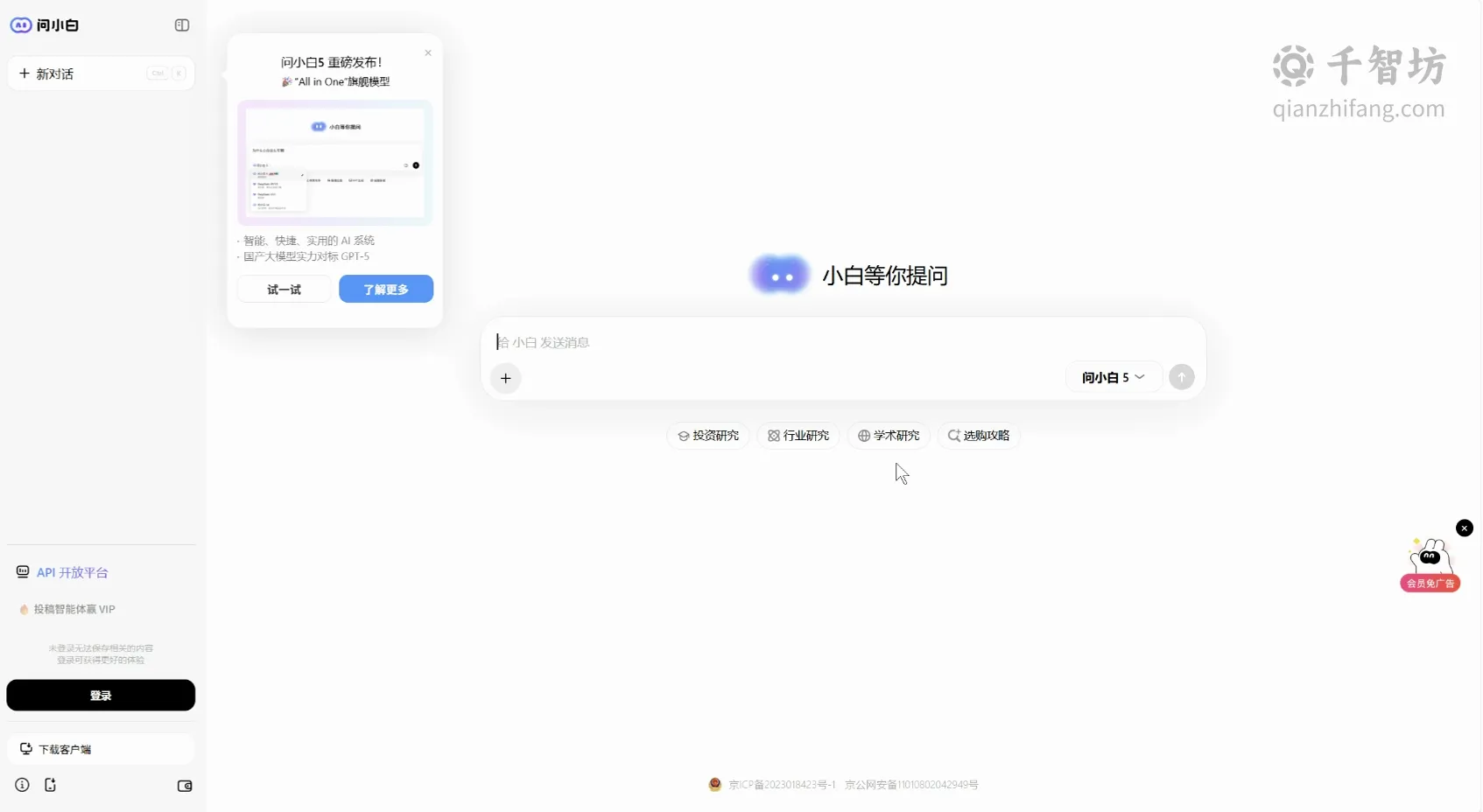Select the 行业研究 shortcut chip

tap(798, 436)
